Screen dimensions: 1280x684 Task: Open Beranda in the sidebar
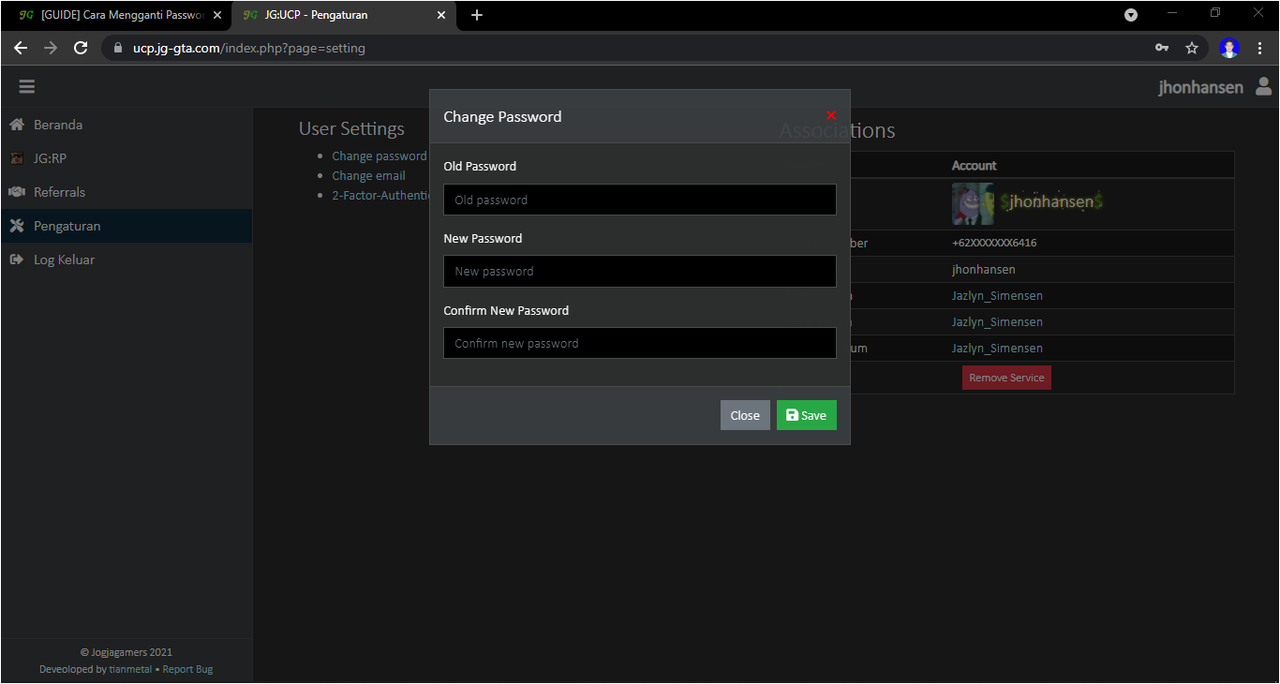(126, 125)
